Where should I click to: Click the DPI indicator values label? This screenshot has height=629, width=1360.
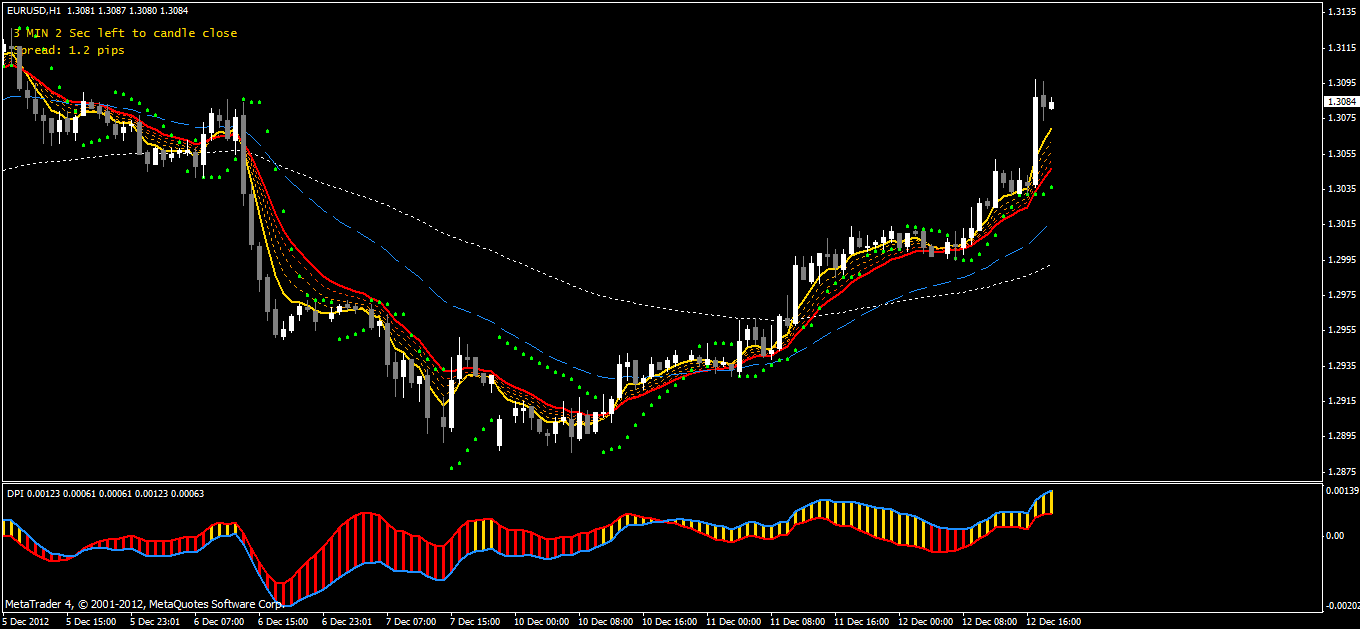click(105, 492)
